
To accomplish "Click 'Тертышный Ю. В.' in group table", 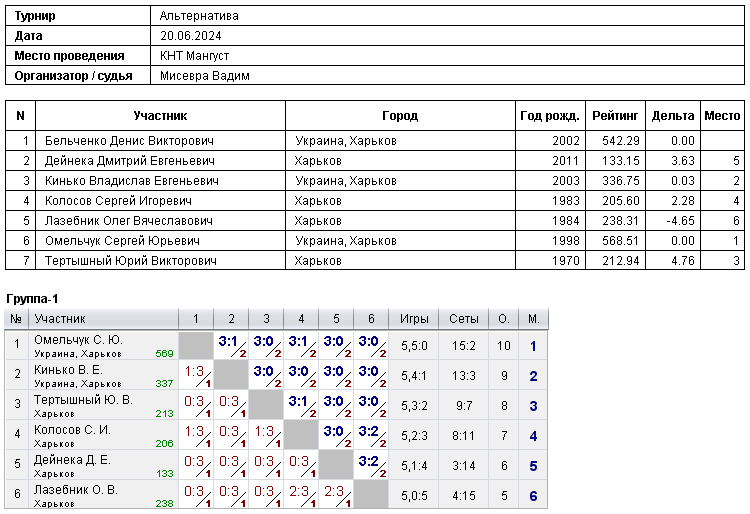I will 83,400.
